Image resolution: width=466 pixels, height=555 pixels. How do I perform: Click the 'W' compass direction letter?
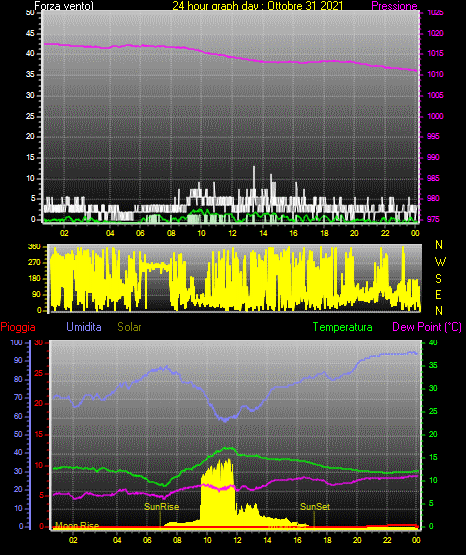point(440,262)
